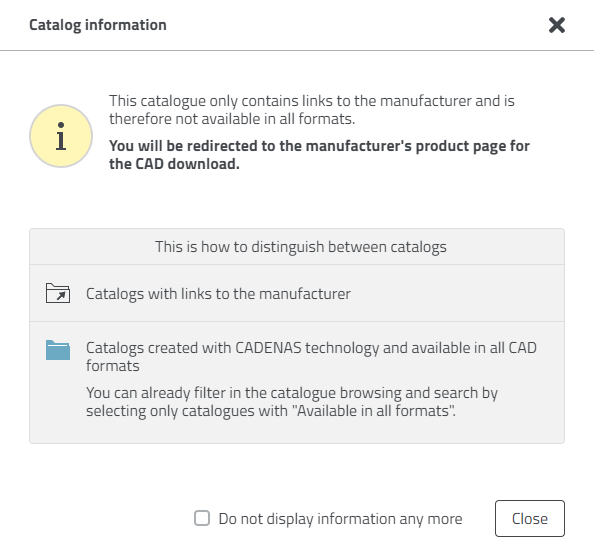The image size is (594, 559).
Task: Click the yellow information circle icon
Action: pyautogui.click(x=61, y=136)
